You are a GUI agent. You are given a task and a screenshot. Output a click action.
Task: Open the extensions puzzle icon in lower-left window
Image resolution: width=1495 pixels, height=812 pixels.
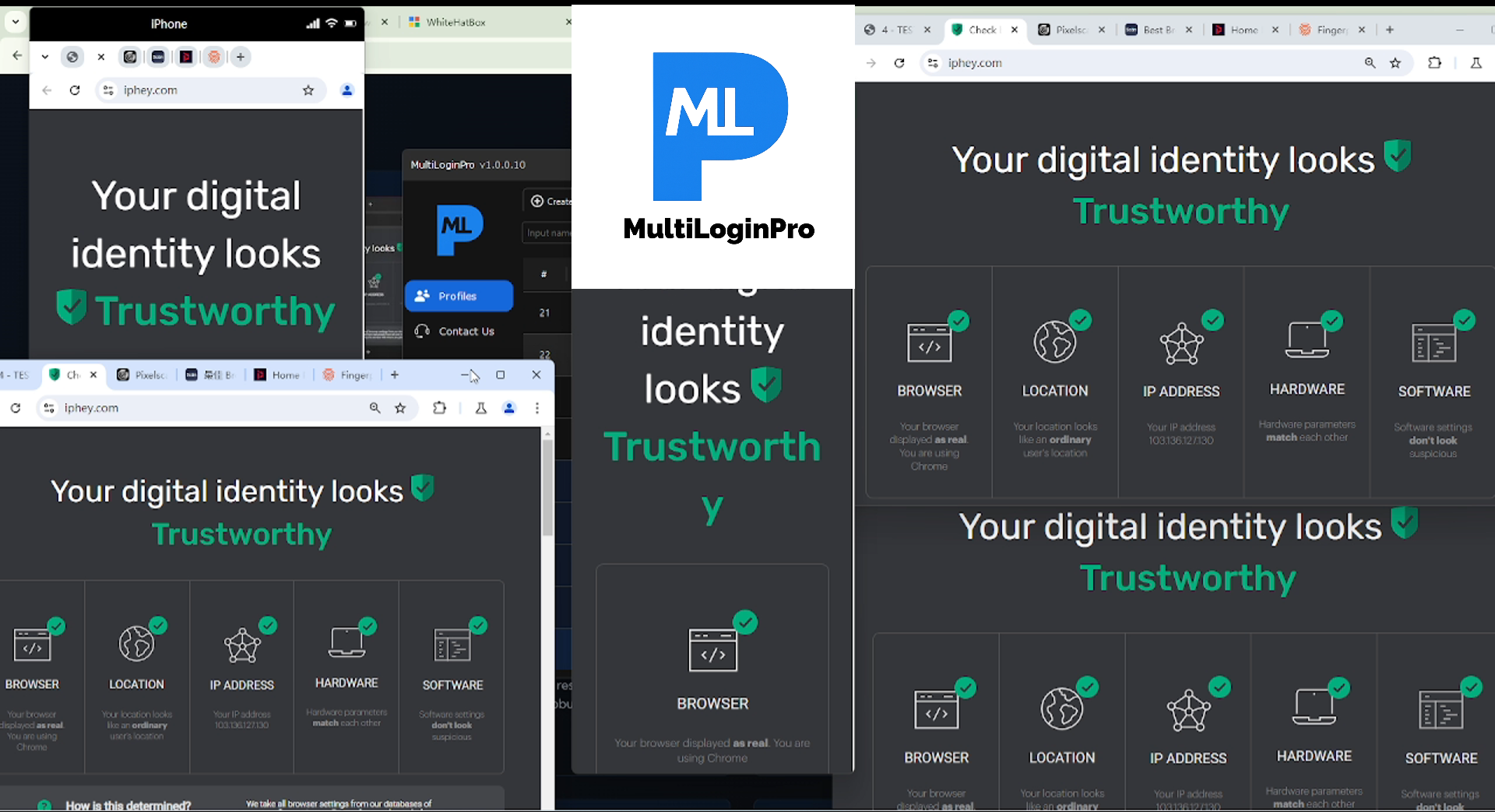tap(440, 408)
